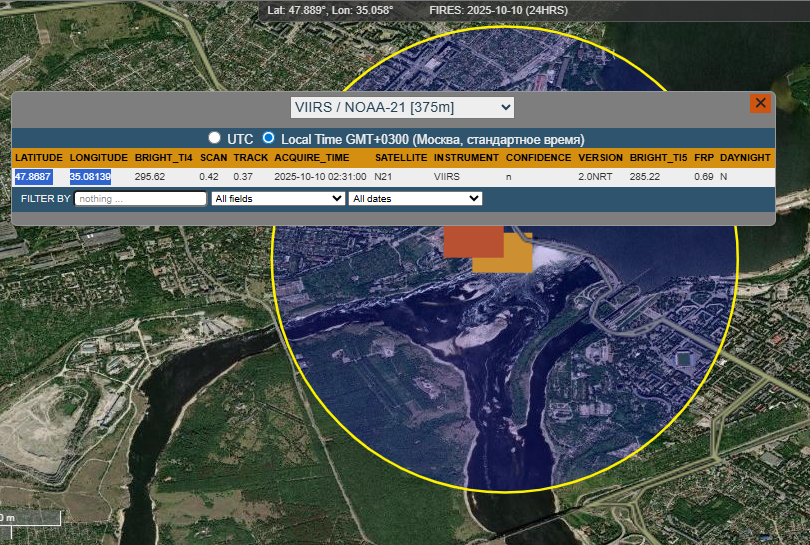Select Local Time GMT+0300 radio button
This screenshot has width=810, height=545.
[x=268, y=138]
